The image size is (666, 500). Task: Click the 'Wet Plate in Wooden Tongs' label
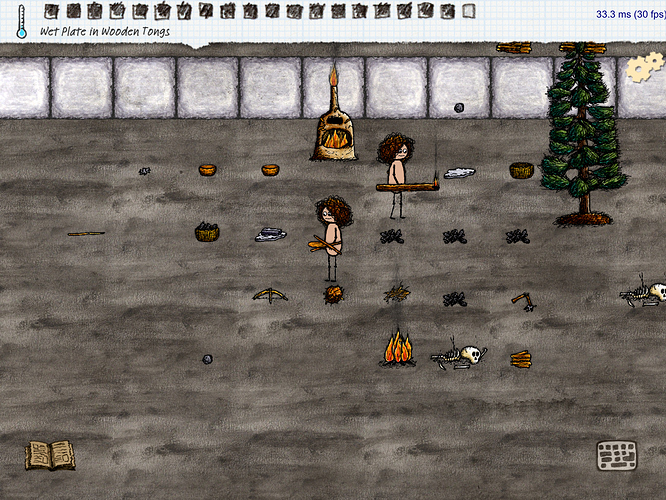[105, 31]
